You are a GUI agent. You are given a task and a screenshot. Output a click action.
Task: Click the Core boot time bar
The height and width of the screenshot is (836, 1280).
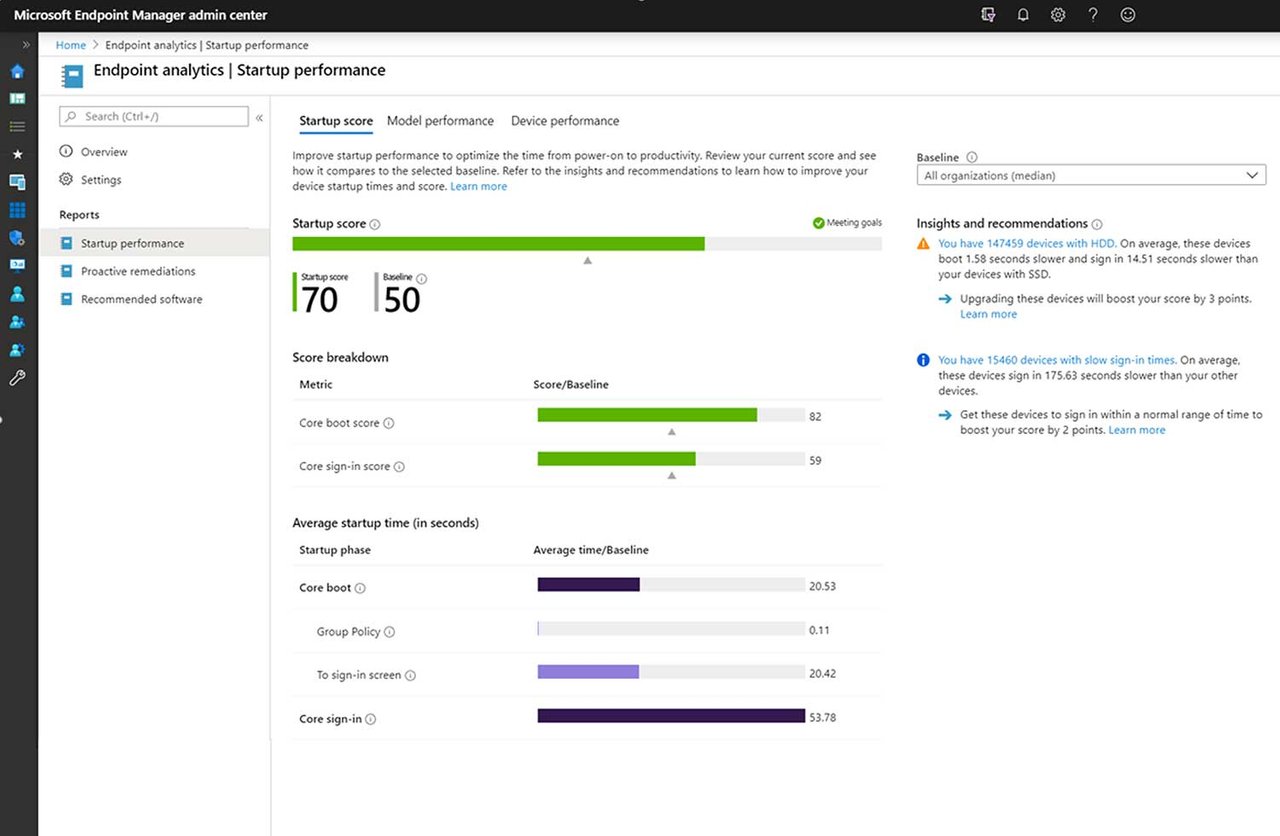pyautogui.click(x=588, y=585)
